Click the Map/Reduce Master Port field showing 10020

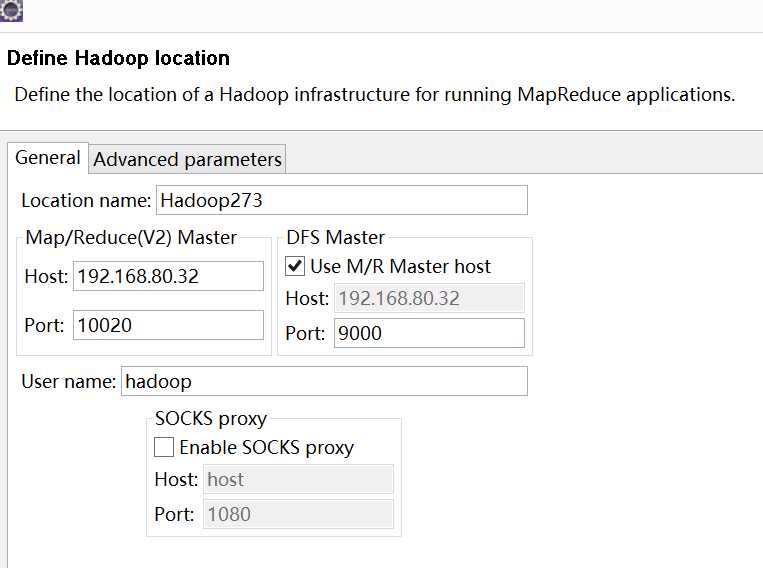(168, 325)
